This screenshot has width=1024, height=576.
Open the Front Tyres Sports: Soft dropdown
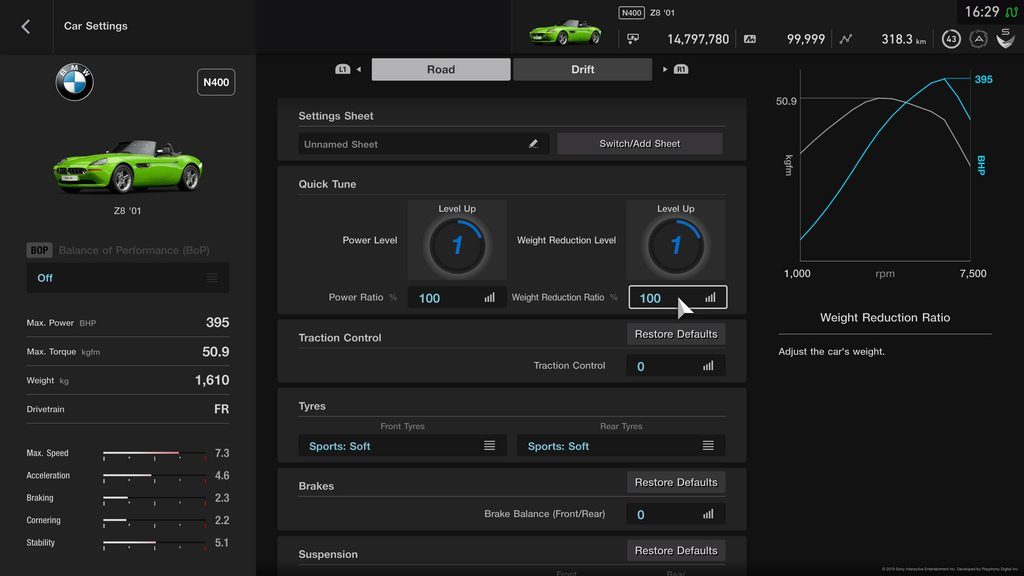click(x=402, y=446)
